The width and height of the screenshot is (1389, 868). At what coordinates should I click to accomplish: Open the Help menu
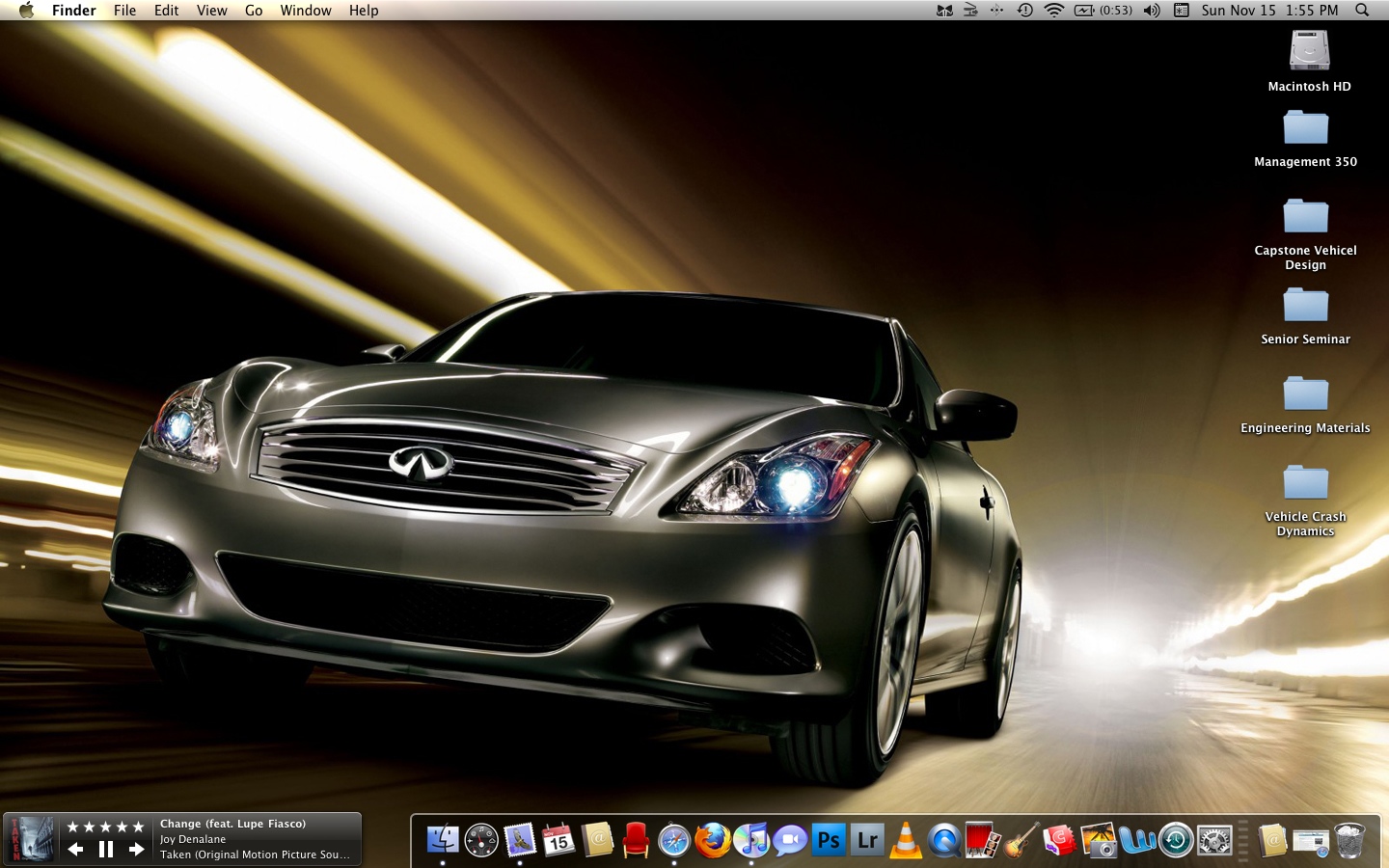364,10
